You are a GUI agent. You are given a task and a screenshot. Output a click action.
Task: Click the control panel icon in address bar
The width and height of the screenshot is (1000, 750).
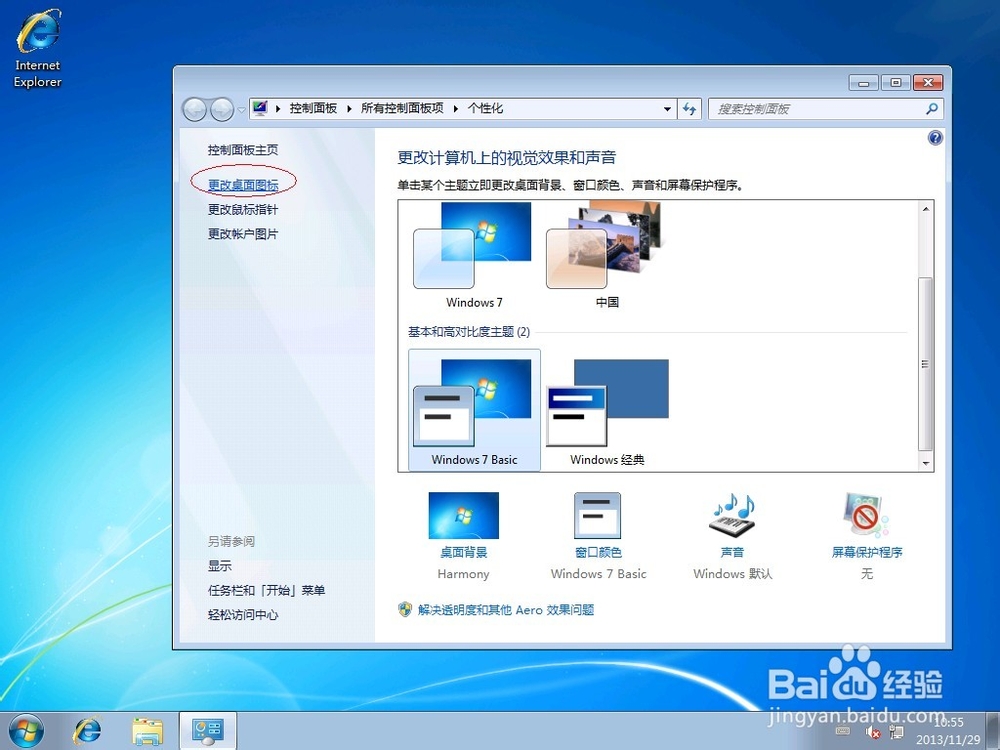260,108
